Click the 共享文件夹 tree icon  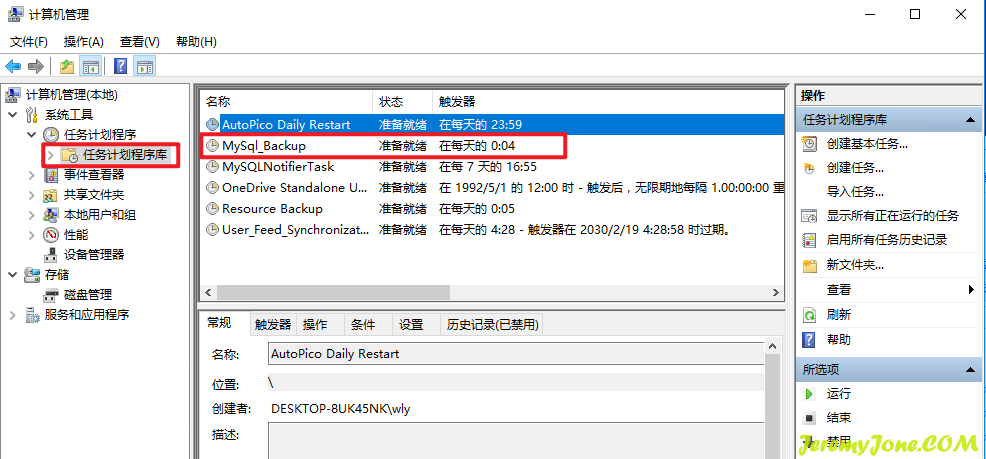coord(51,195)
